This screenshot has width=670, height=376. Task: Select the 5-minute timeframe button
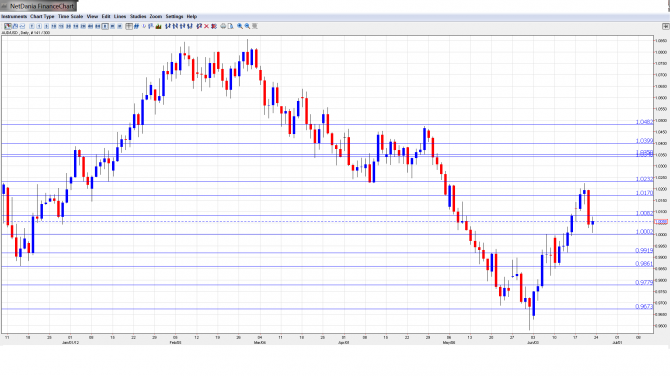pyautogui.click(x=46, y=26)
